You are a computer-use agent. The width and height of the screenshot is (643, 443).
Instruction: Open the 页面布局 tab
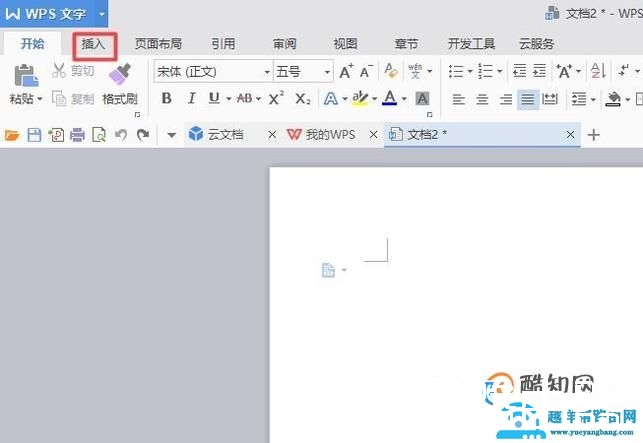[158, 44]
